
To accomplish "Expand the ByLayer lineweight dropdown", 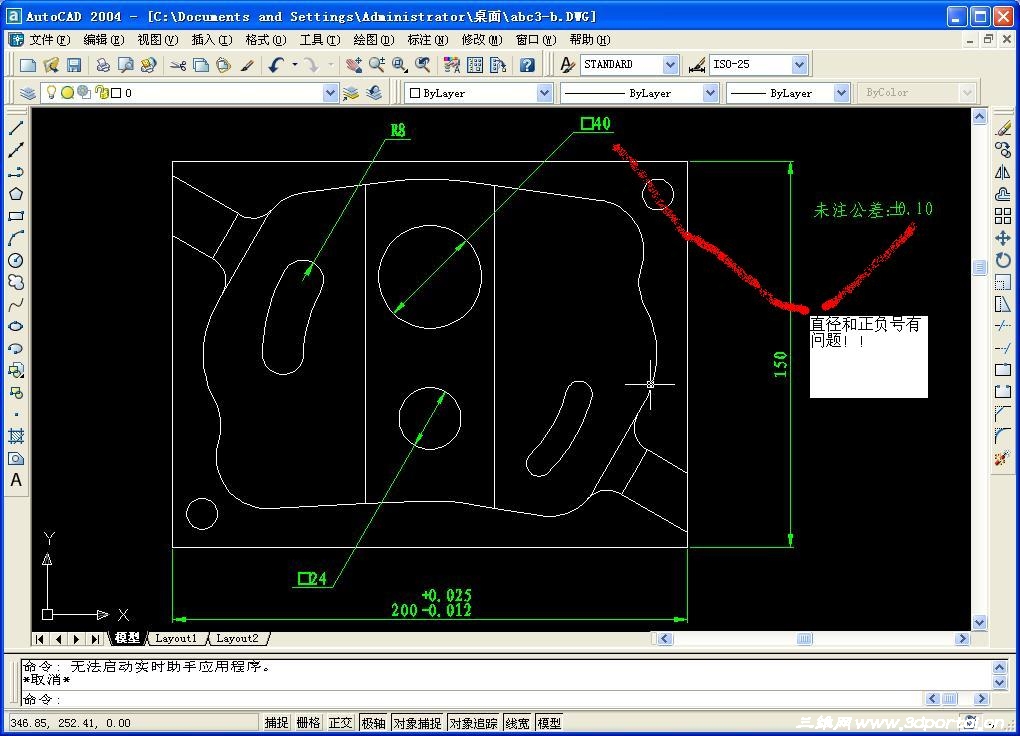I will (x=842, y=93).
